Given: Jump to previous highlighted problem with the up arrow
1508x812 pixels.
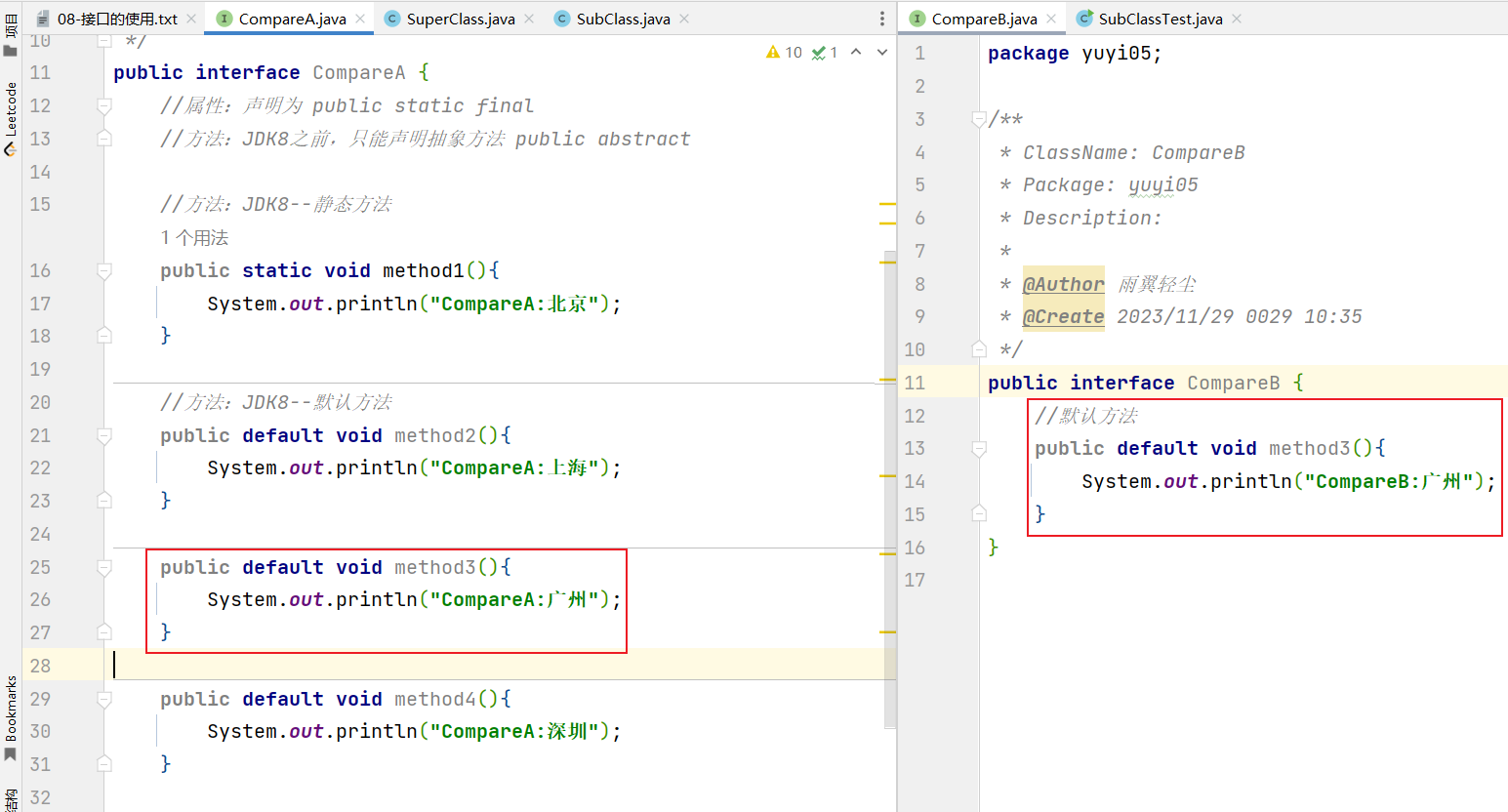Looking at the screenshot, I should coord(856,52).
